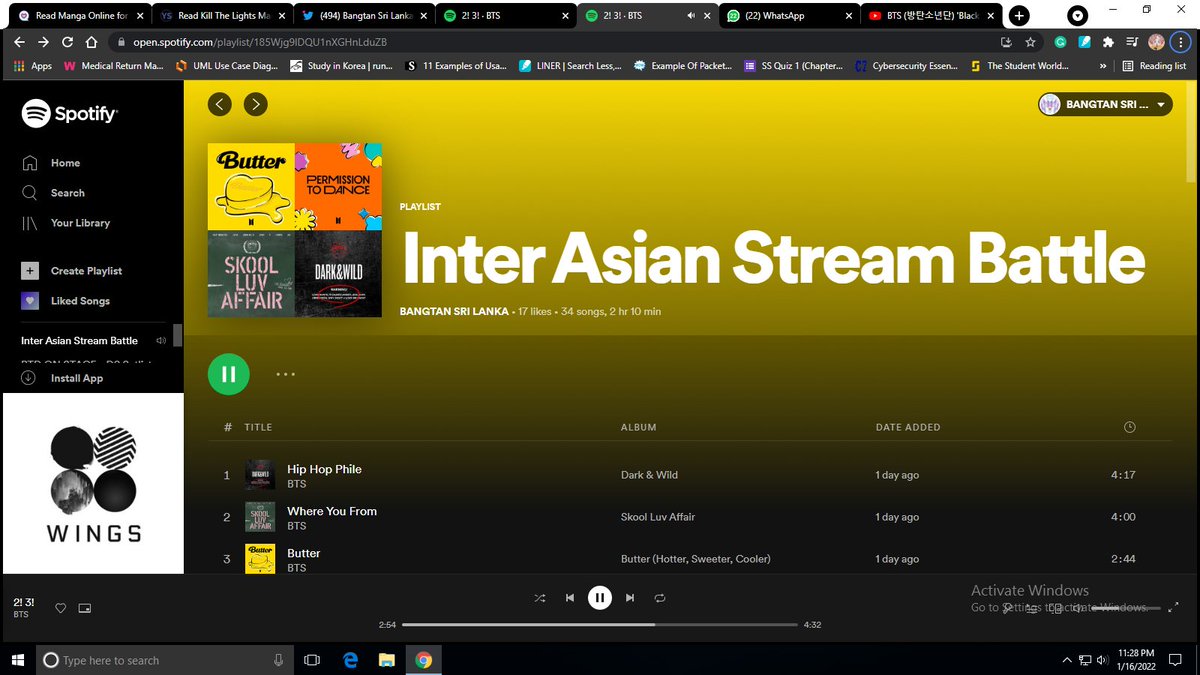Toggle picture-in-picture mini player icon
This screenshot has height=675, width=1200.
(85, 608)
